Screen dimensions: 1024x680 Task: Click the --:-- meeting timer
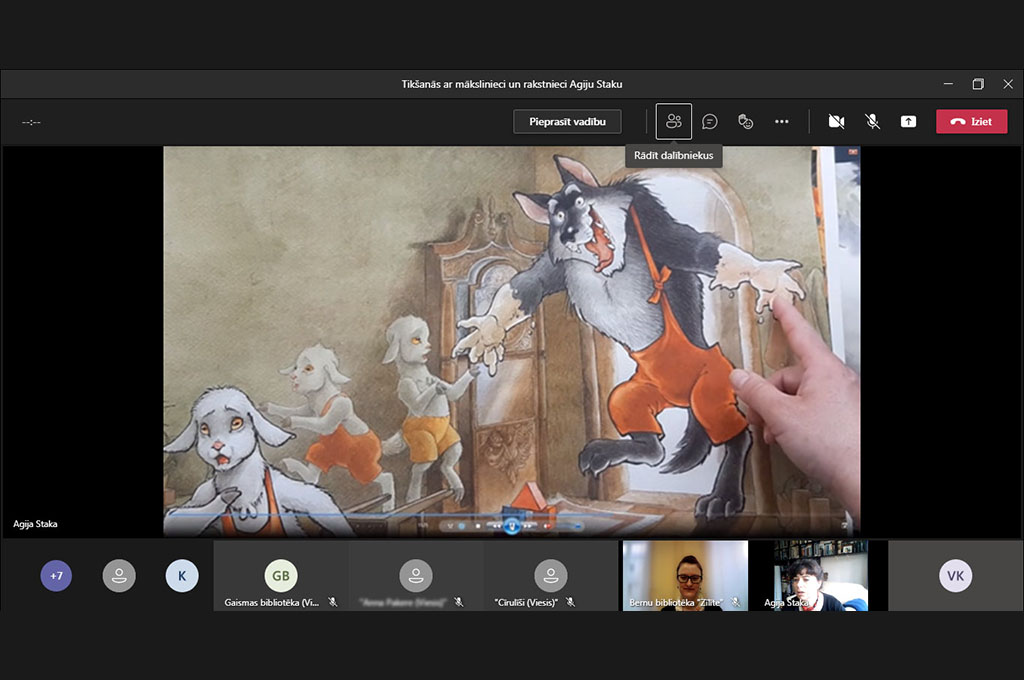tap(31, 122)
